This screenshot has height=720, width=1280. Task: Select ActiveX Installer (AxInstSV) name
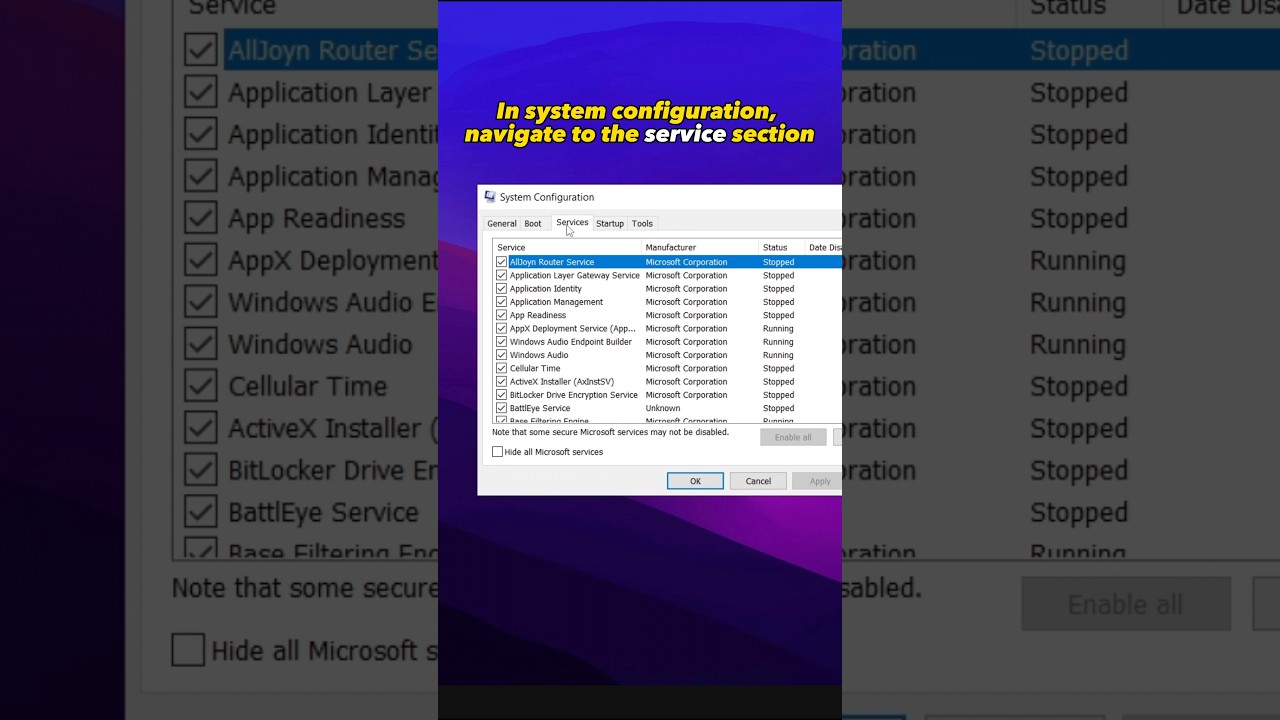562,382
